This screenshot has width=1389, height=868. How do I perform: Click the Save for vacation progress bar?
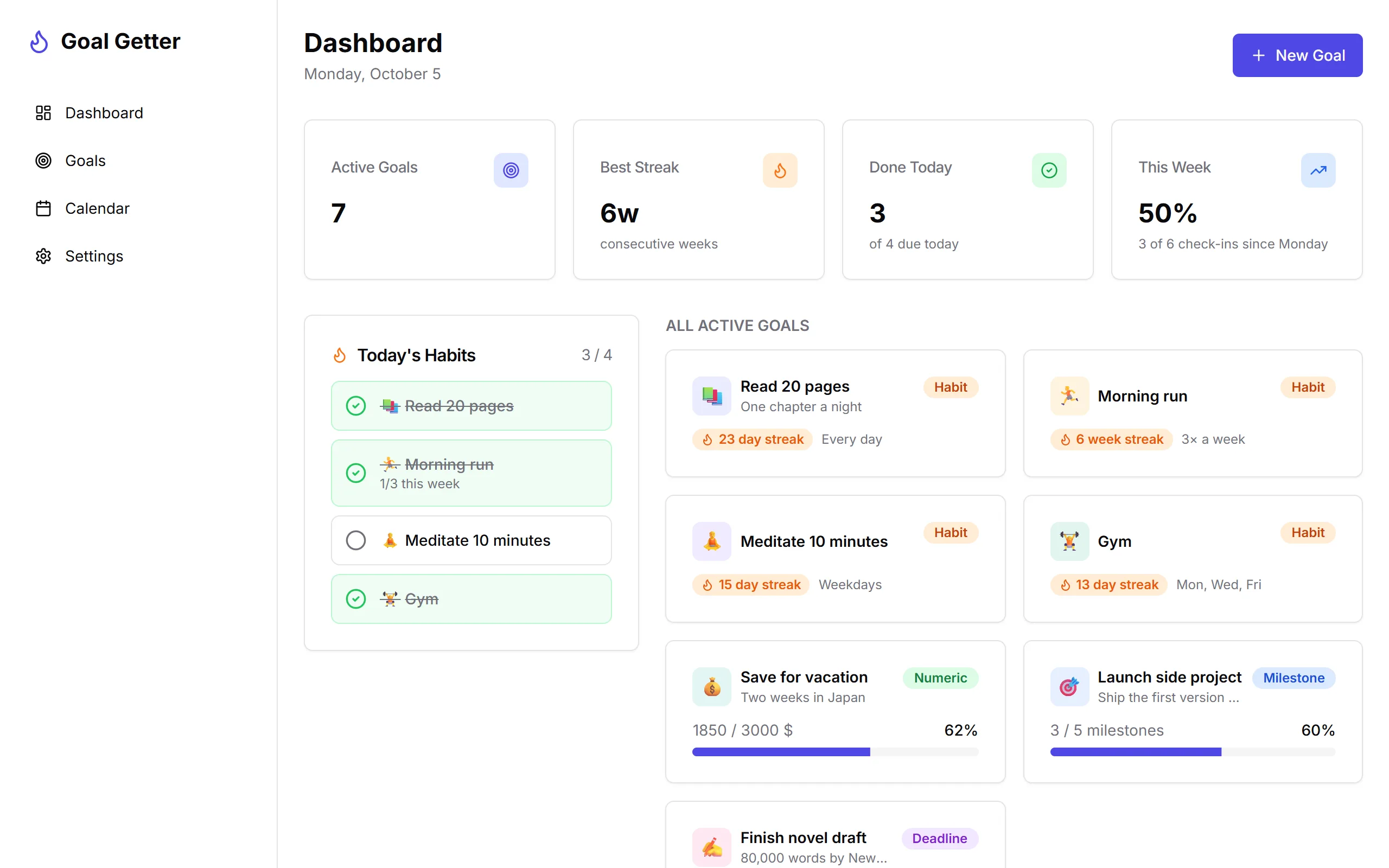point(835,752)
